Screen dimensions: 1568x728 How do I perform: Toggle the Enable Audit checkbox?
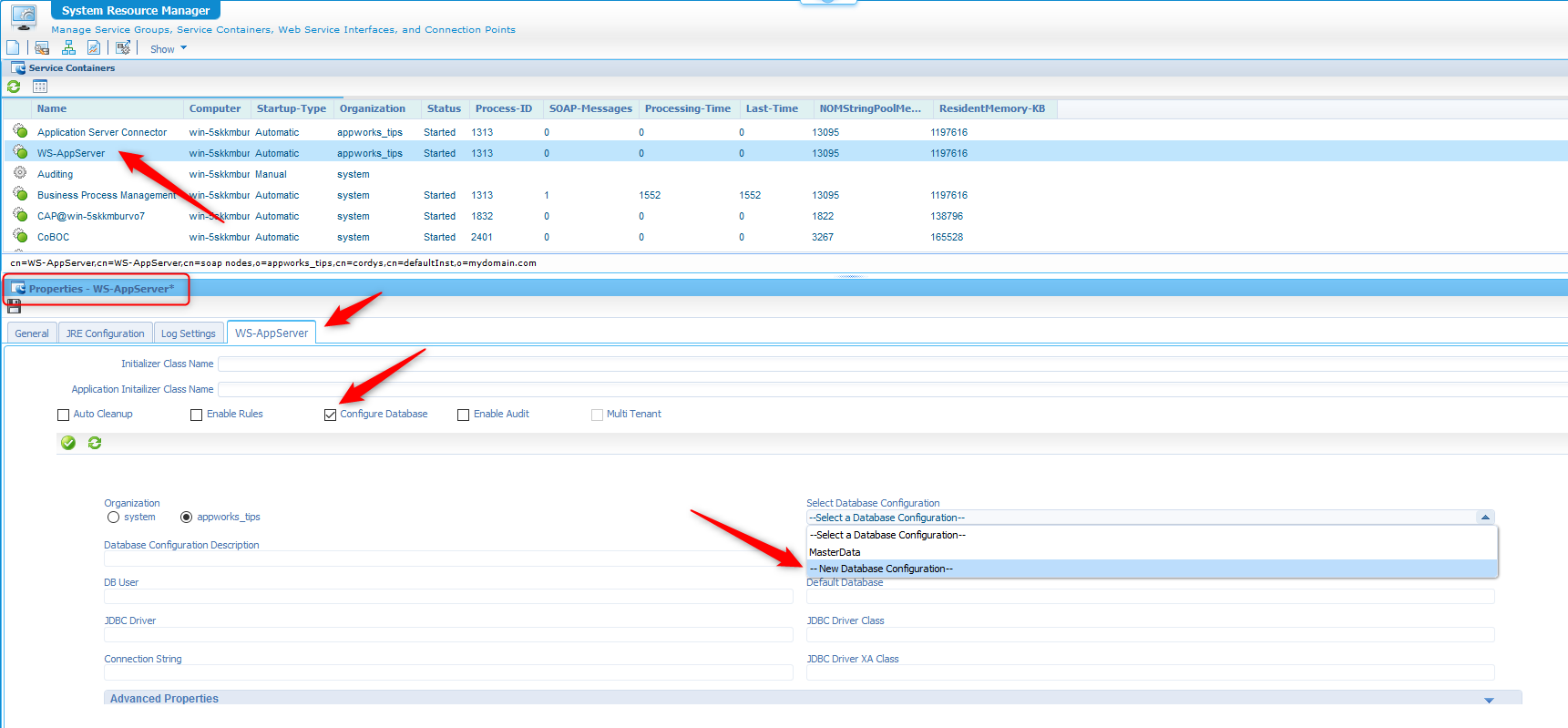click(463, 415)
